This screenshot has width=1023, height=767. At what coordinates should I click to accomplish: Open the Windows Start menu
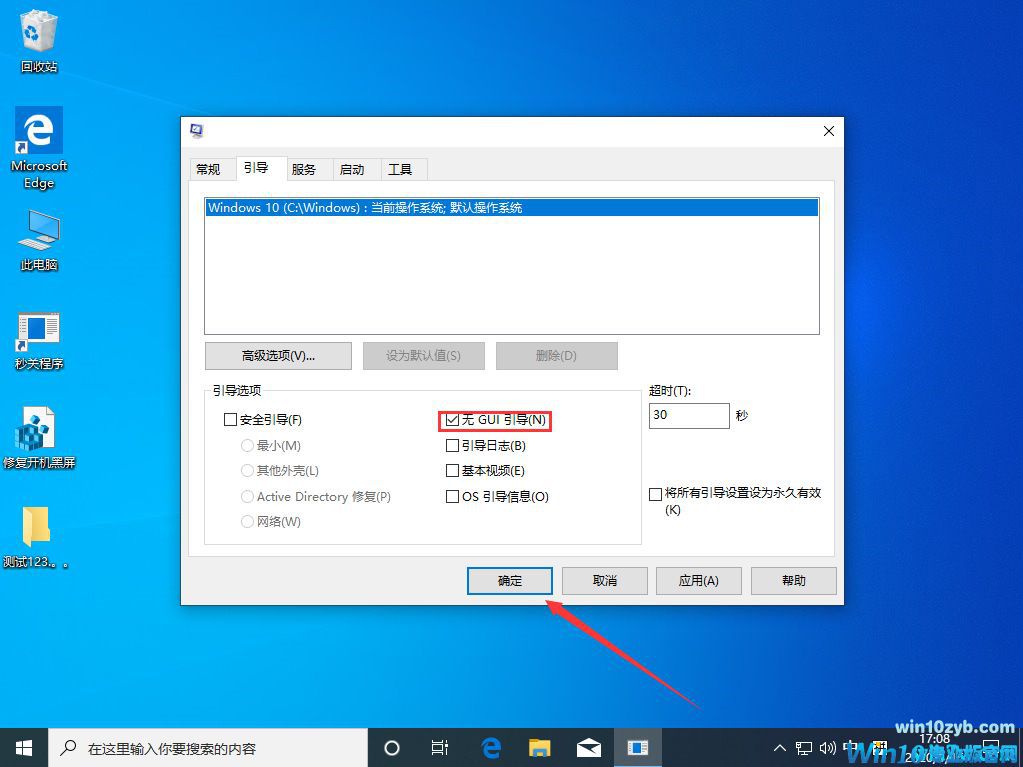[22, 747]
